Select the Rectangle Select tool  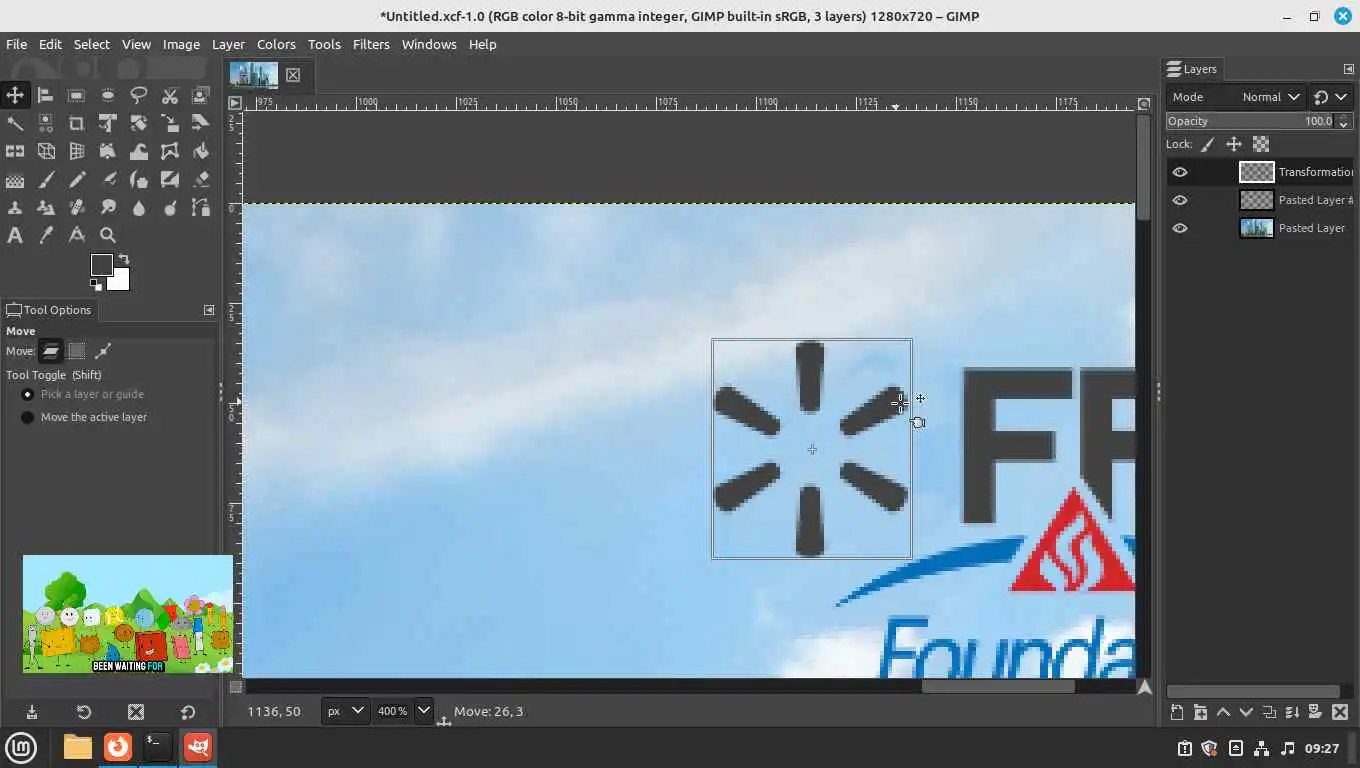(x=76, y=95)
